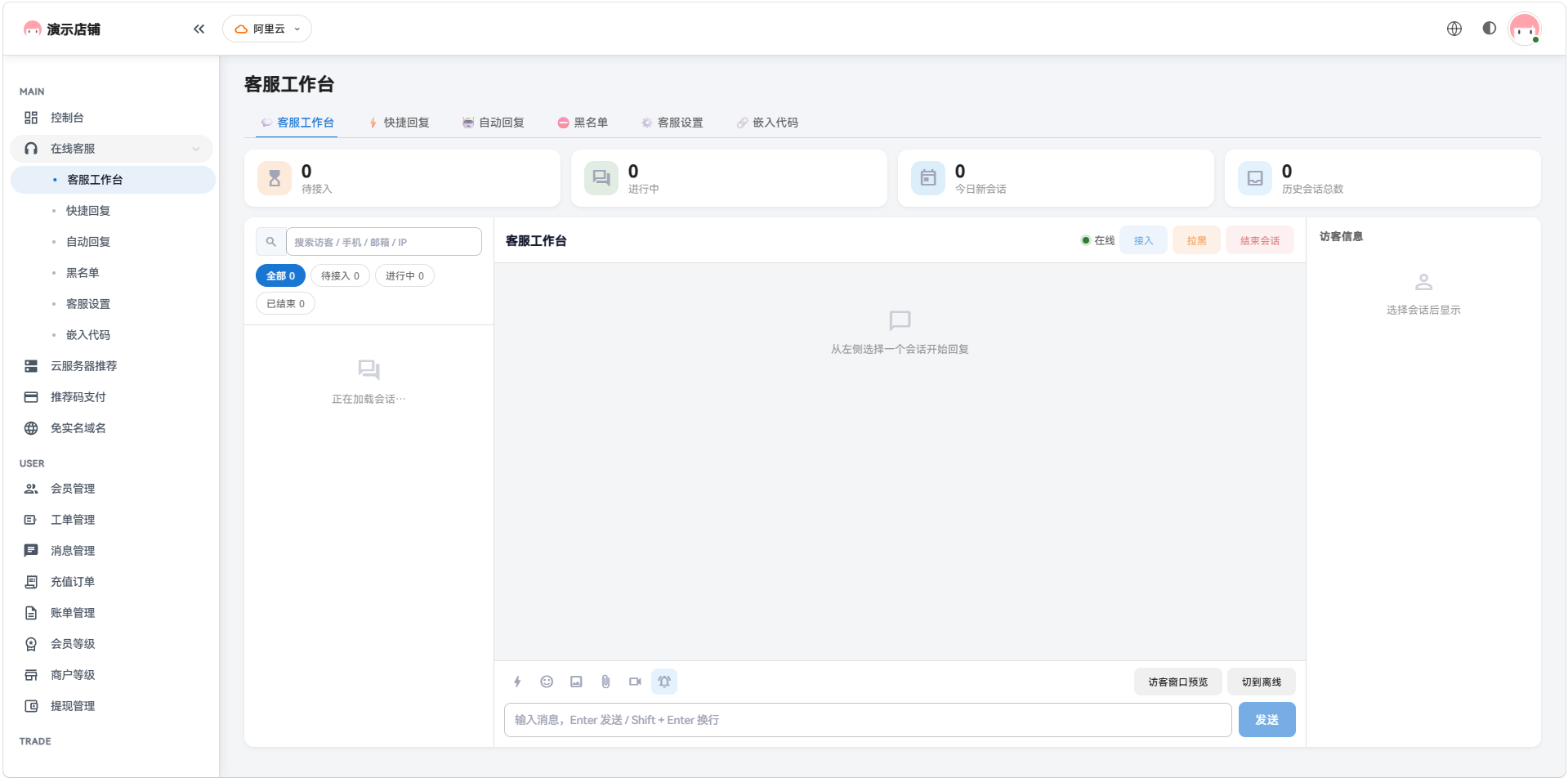This screenshot has height=778, width=1568.
Task: Switch to 自动回复 tab
Action: 494,123
